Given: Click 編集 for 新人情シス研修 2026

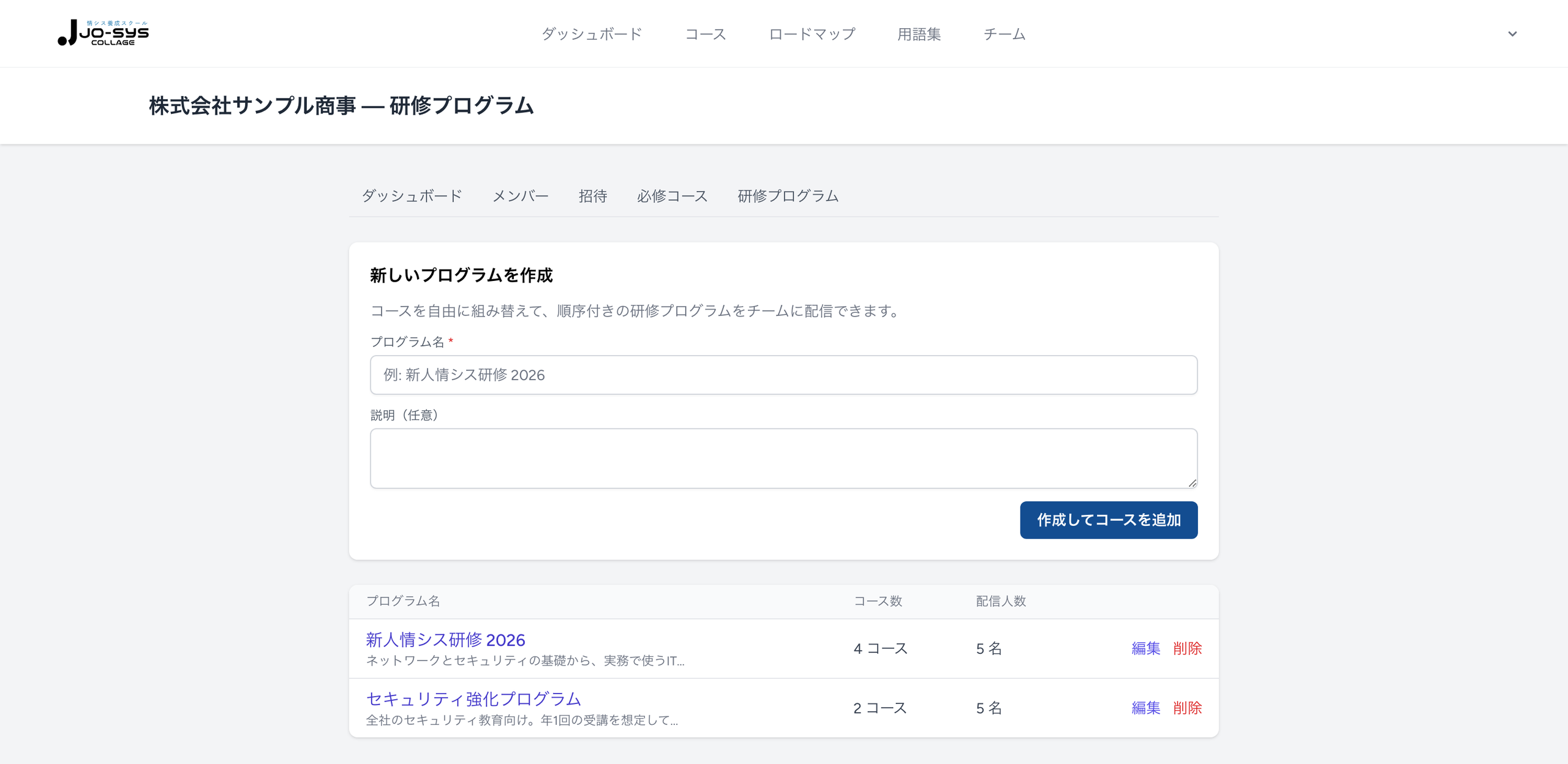Looking at the screenshot, I should click(x=1146, y=648).
